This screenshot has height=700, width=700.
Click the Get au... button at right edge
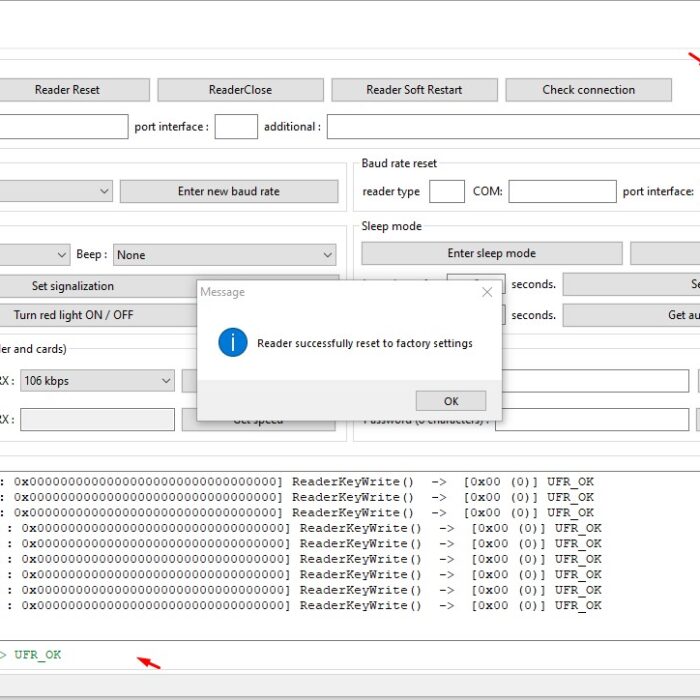coord(631,315)
